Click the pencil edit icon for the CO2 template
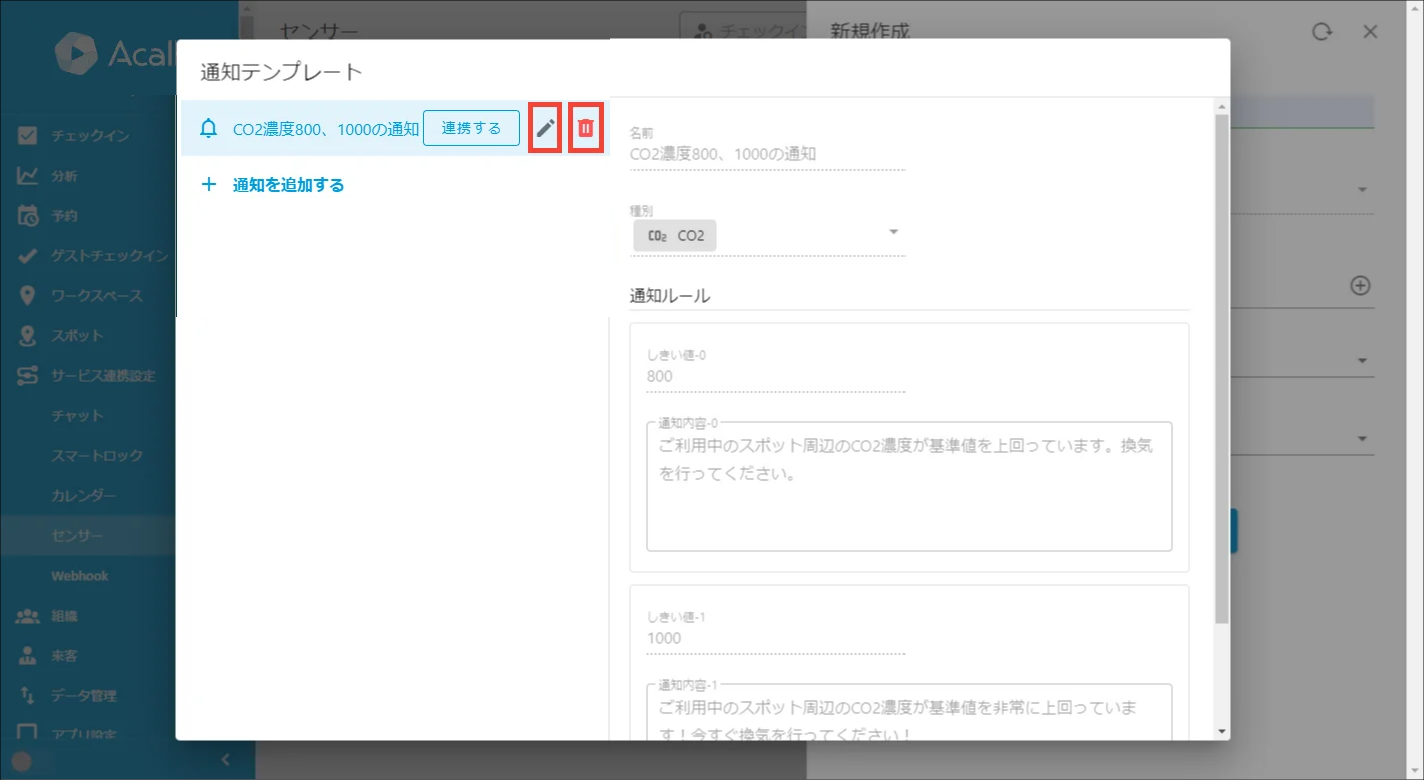 click(x=545, y=128)
